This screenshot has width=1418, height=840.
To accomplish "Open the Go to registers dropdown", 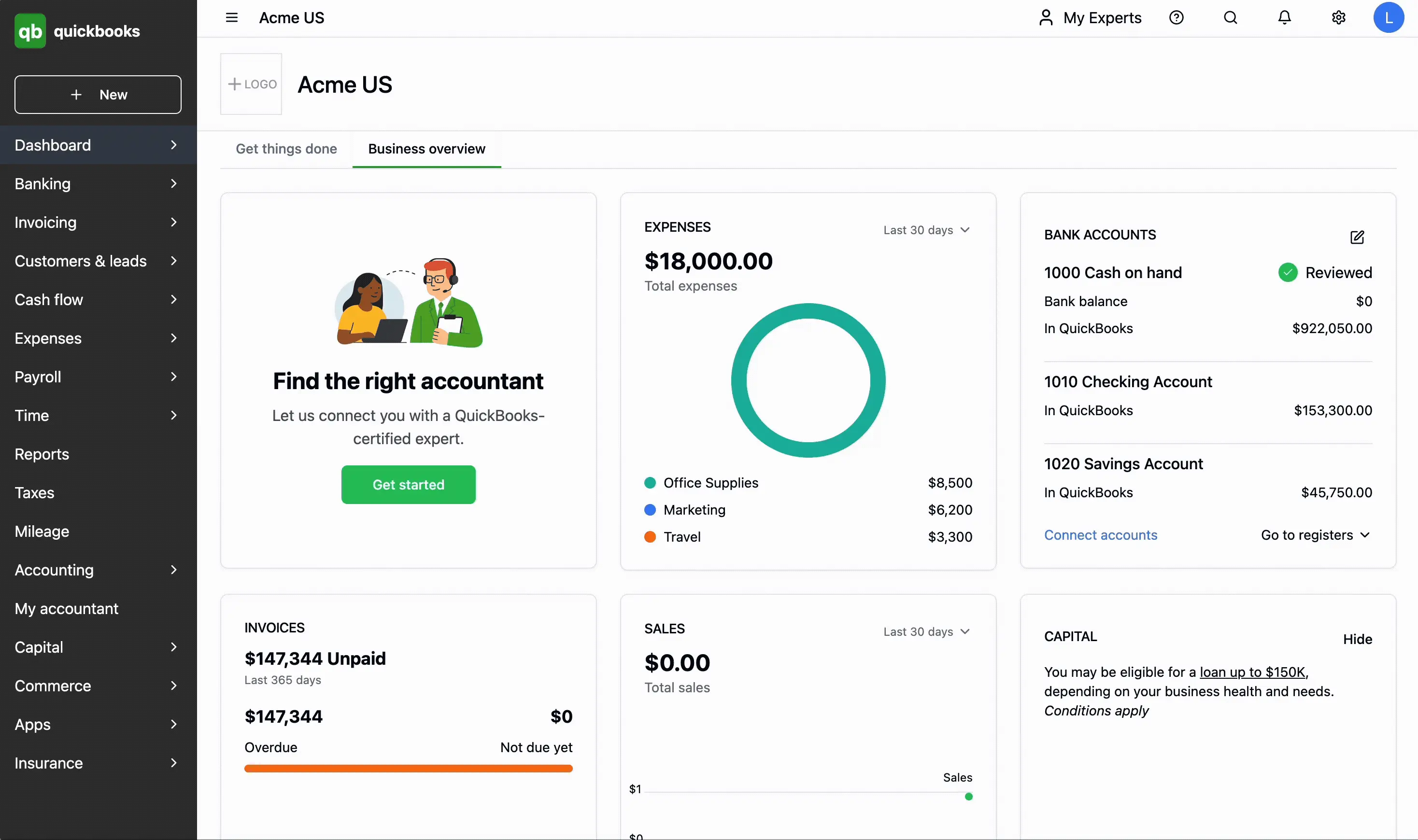I will (1316, 535).
